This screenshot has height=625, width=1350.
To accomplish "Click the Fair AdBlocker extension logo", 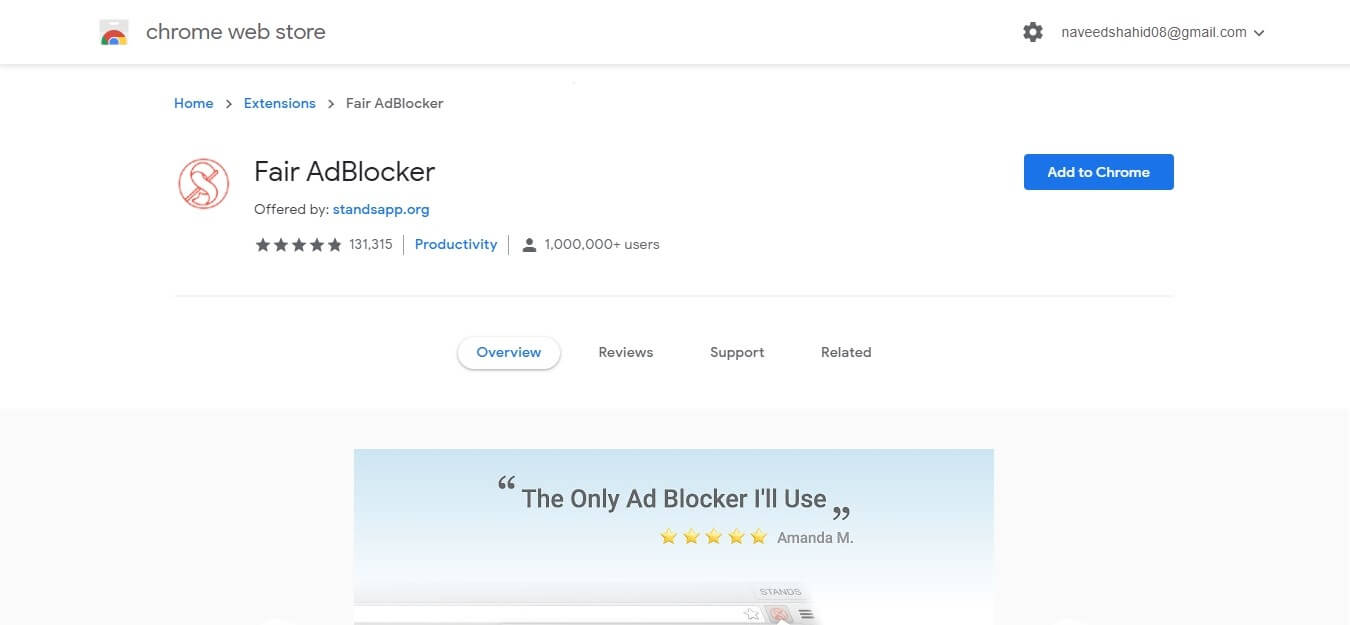I will point(203,183).
